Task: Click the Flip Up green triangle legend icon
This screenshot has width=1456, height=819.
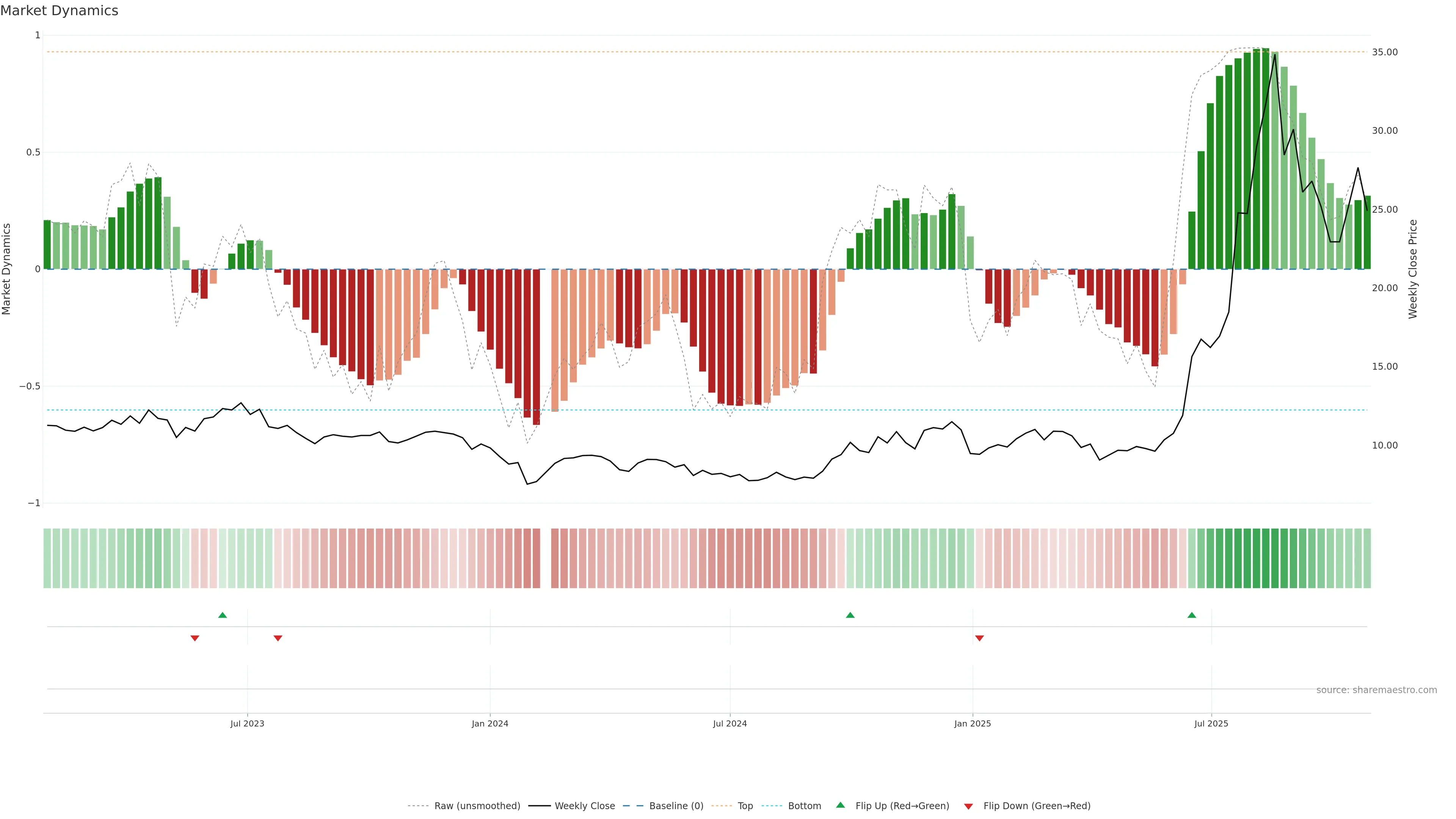Action: 841,805
